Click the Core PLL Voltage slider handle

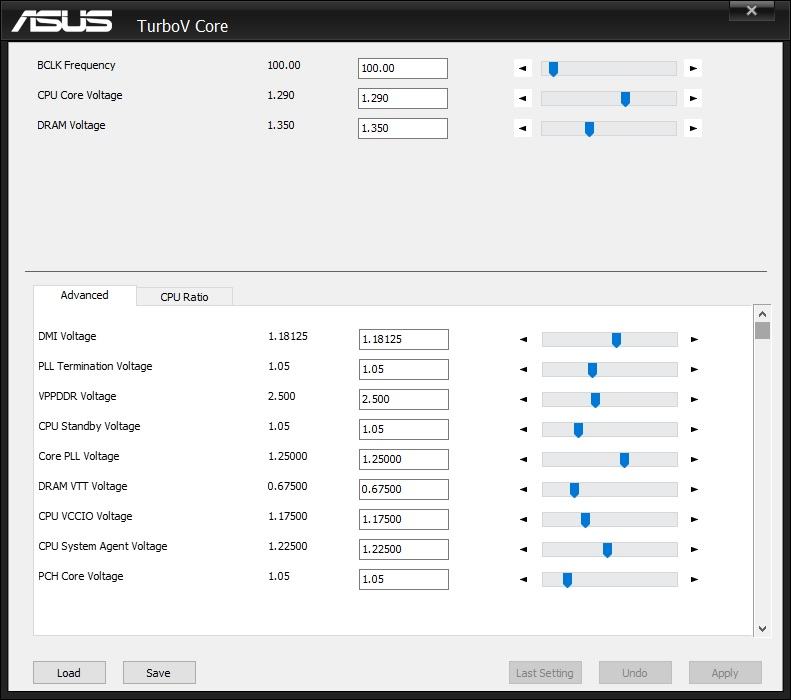[x=625, y=460]
